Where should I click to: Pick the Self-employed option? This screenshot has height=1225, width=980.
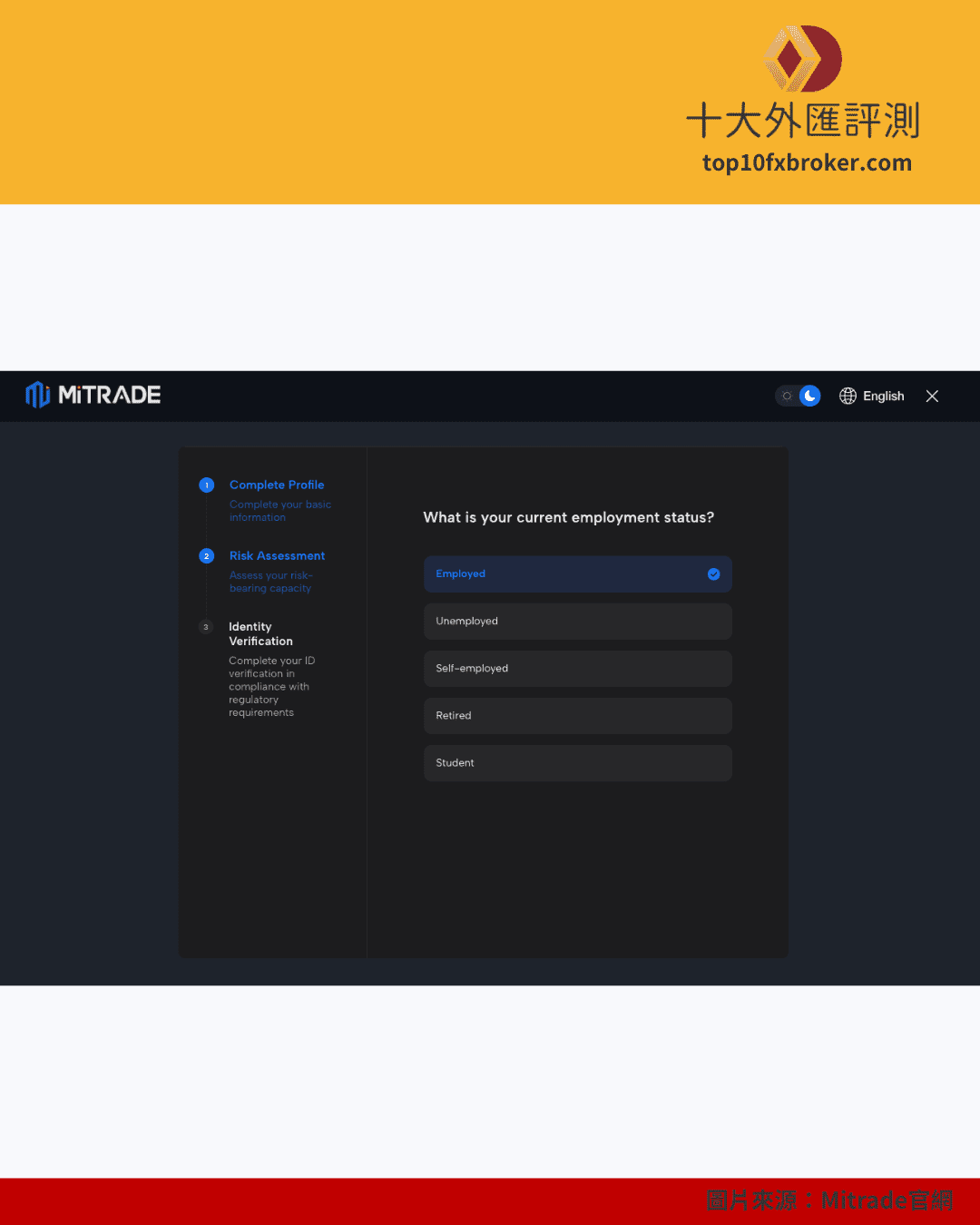[577, 669]
